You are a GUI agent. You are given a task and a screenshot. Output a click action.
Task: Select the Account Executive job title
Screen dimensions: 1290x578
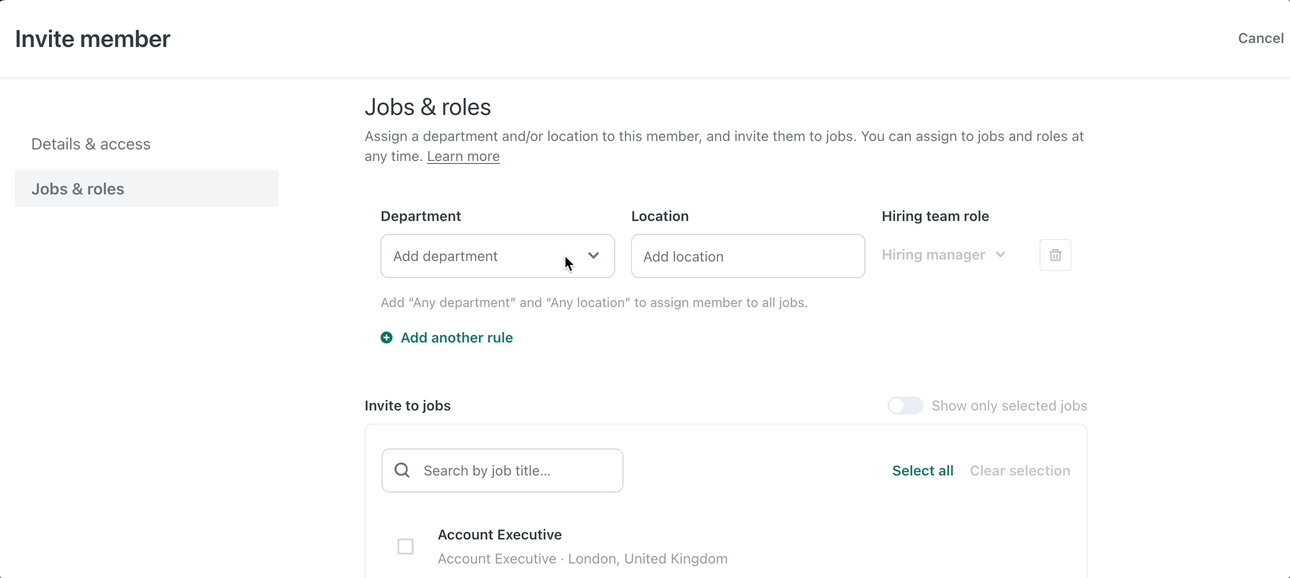coord(499,535)
